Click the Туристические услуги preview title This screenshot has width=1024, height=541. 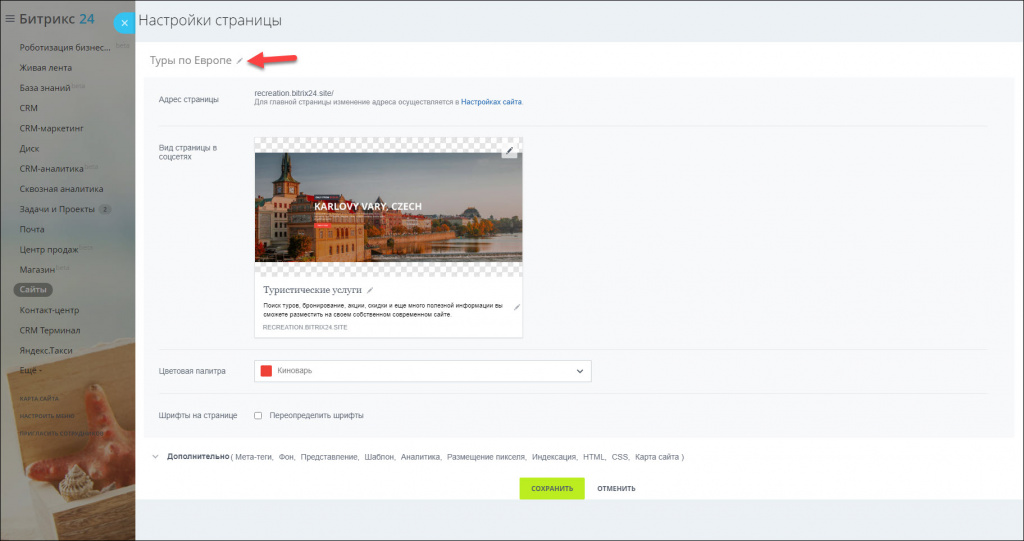[x=312, y=290]
